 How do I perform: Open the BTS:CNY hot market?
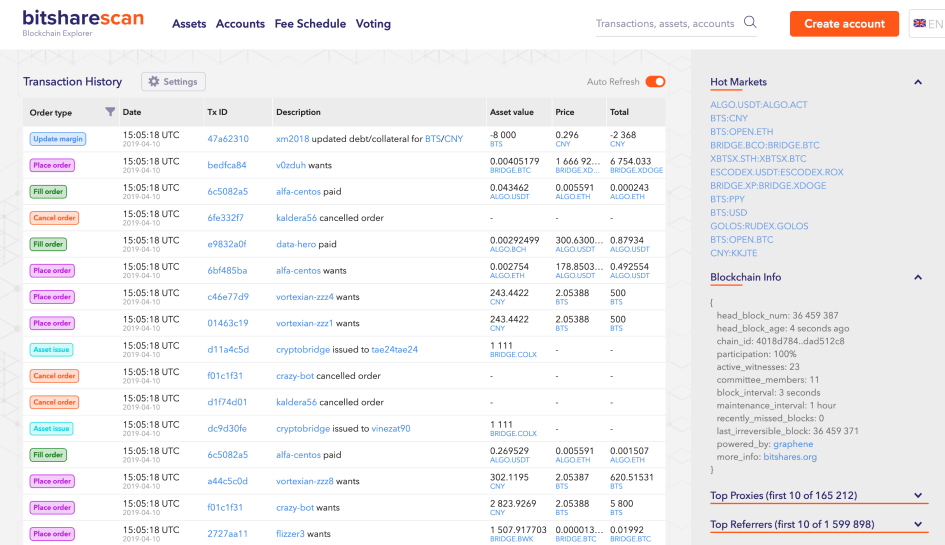tap(729, 118)
